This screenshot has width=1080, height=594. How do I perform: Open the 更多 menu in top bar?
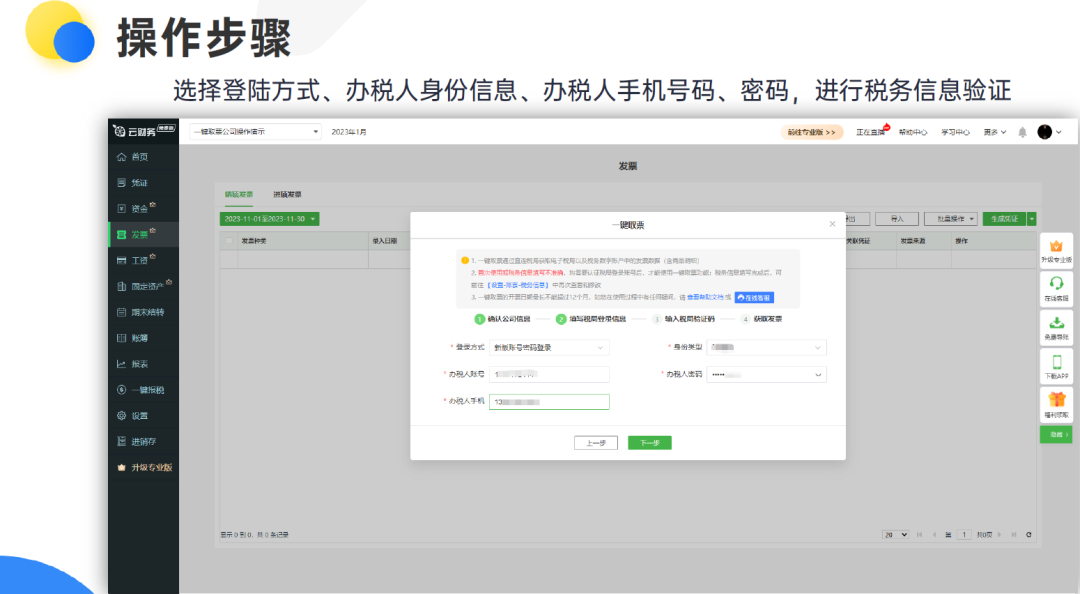[995, 132]
